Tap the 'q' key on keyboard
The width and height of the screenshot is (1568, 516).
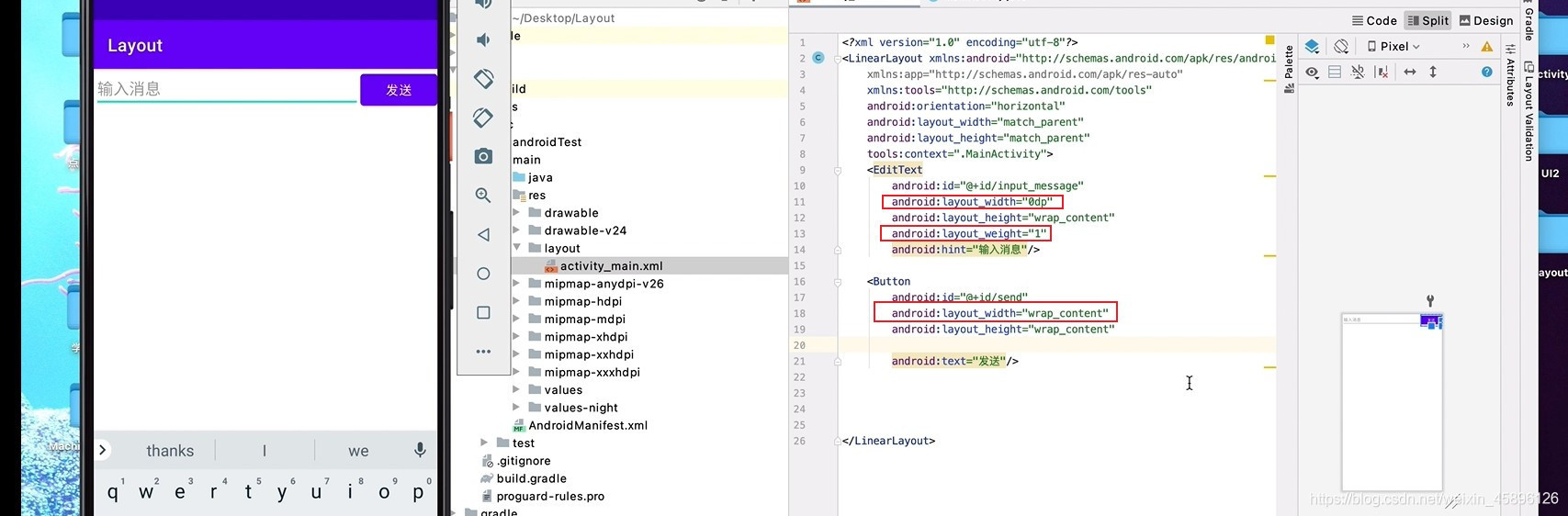tap(112, 492)
